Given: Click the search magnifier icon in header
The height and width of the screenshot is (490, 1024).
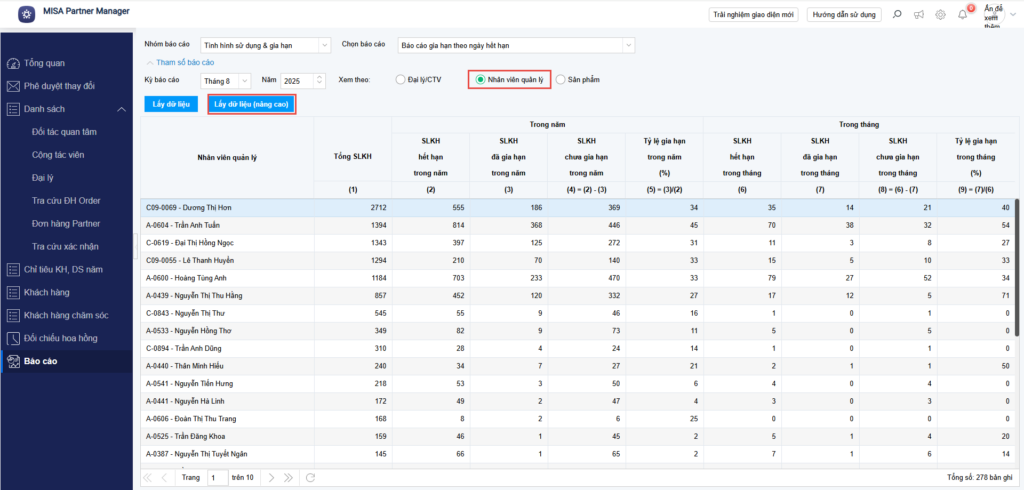Looking at the screenshot, I should click(896, 14).
